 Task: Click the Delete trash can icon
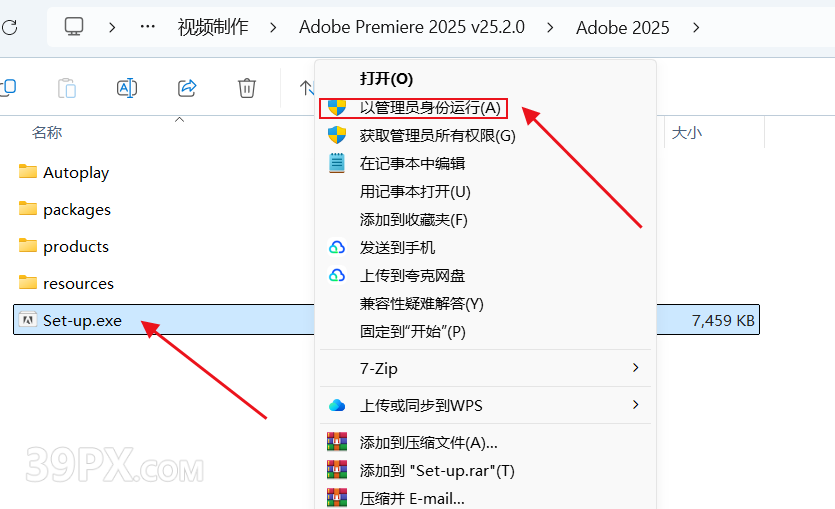(x=247, y=88)
